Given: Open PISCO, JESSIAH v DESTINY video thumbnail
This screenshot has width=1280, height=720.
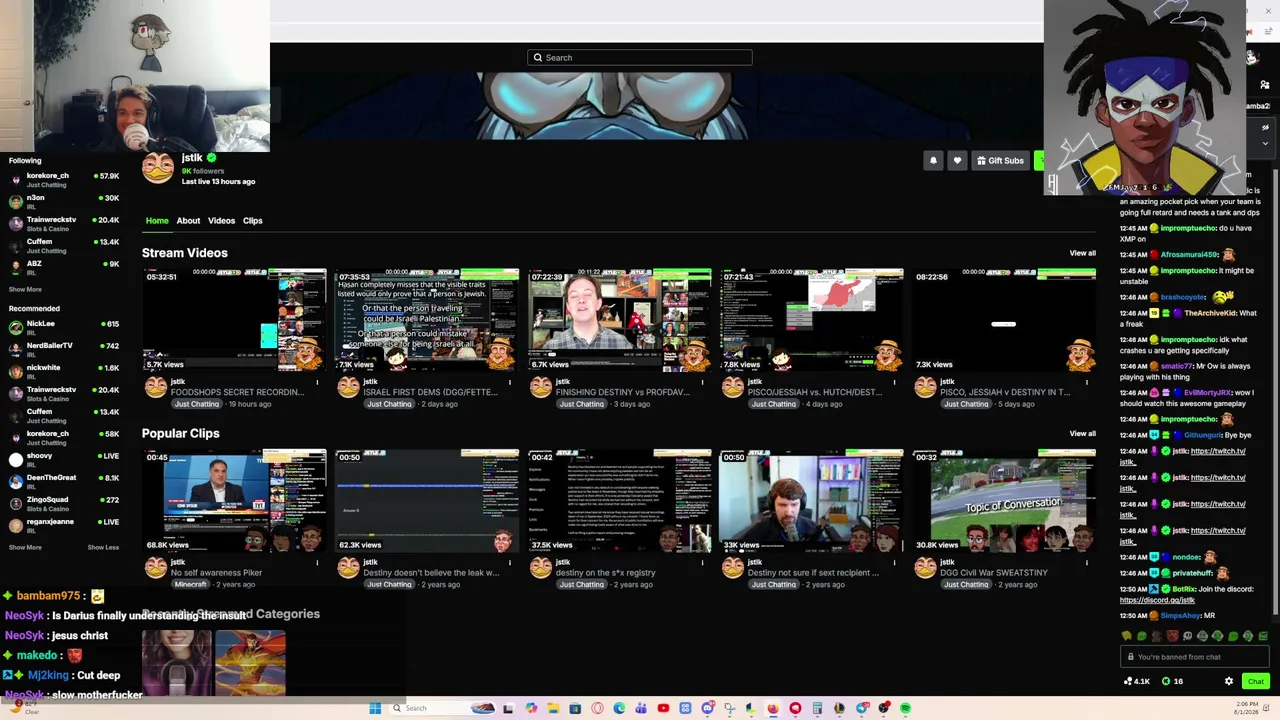Looking at the screenshot, I should [x=1005, y=320].
